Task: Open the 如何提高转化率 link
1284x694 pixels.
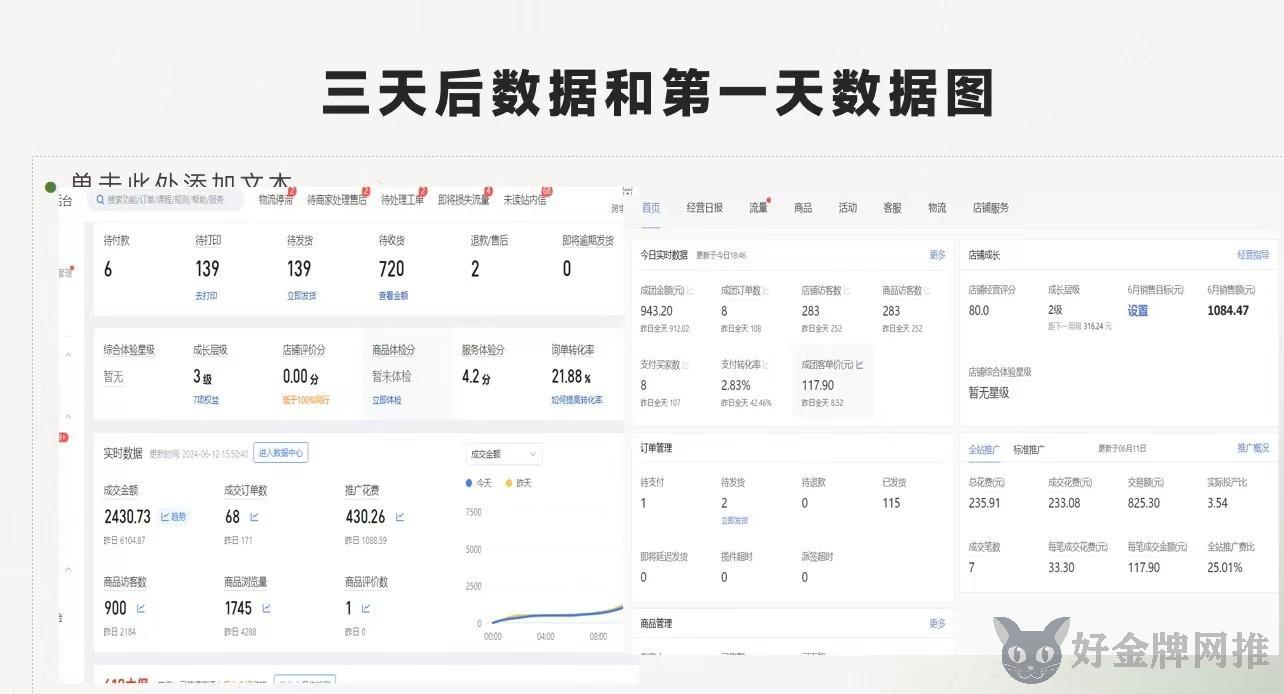Action: pyautogui.click(x=577, y=400)
